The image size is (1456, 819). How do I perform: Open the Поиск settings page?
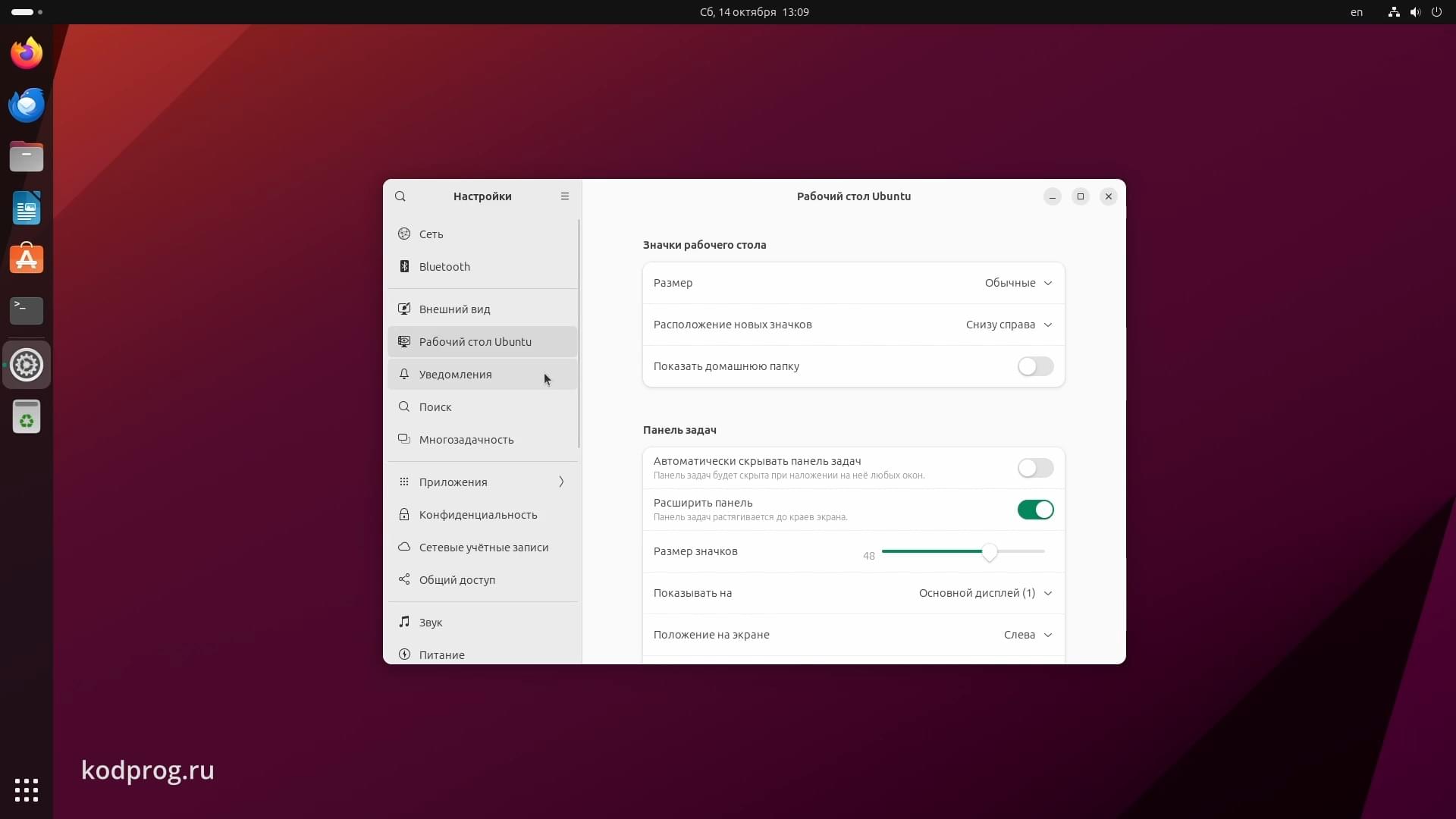pos(482,406)
